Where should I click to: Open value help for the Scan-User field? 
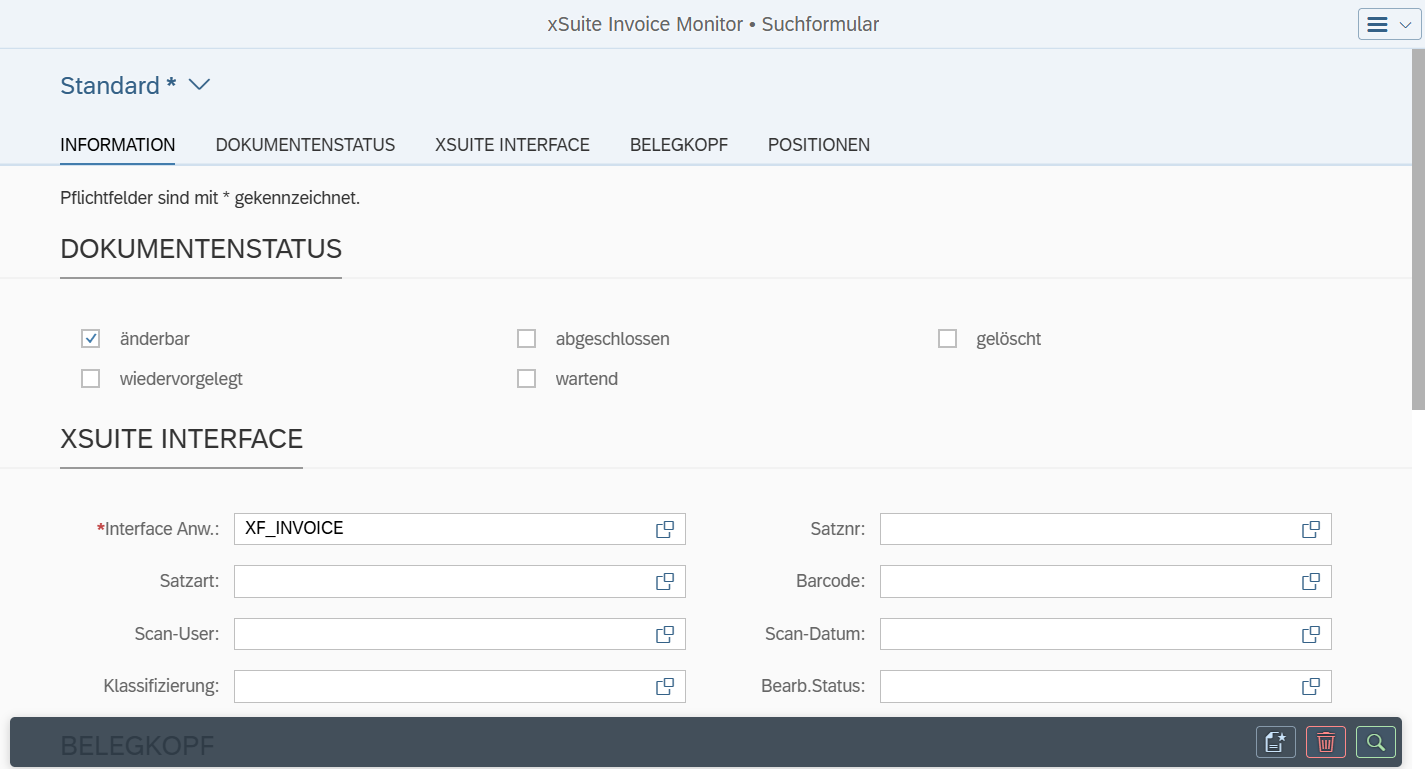coord(664,633)
